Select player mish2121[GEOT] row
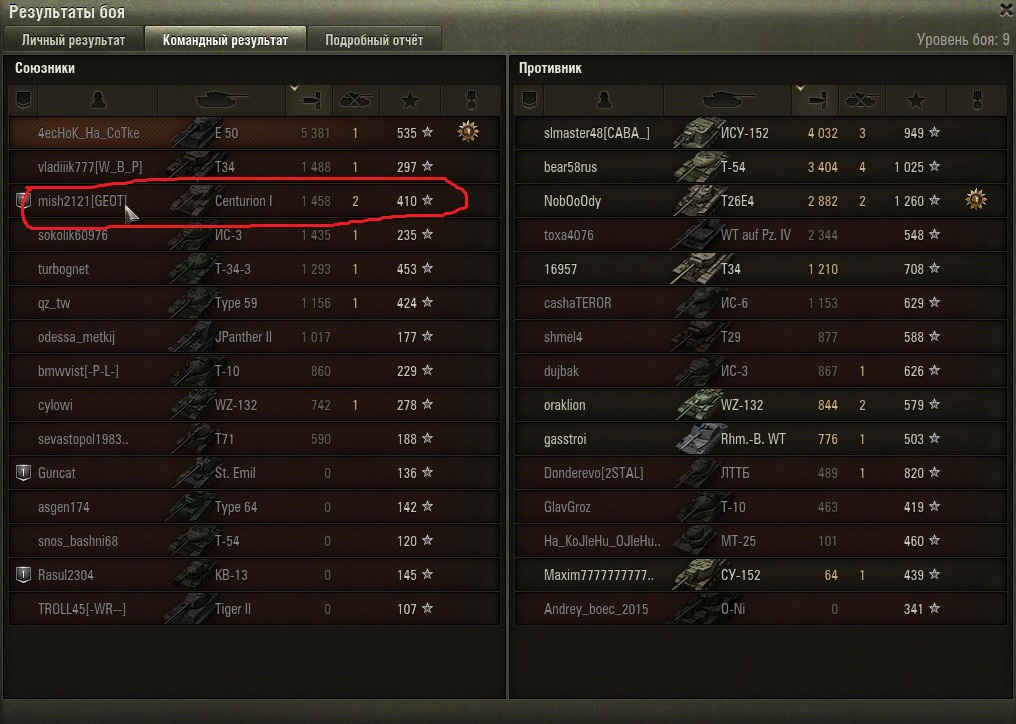 tap(255, 201)
